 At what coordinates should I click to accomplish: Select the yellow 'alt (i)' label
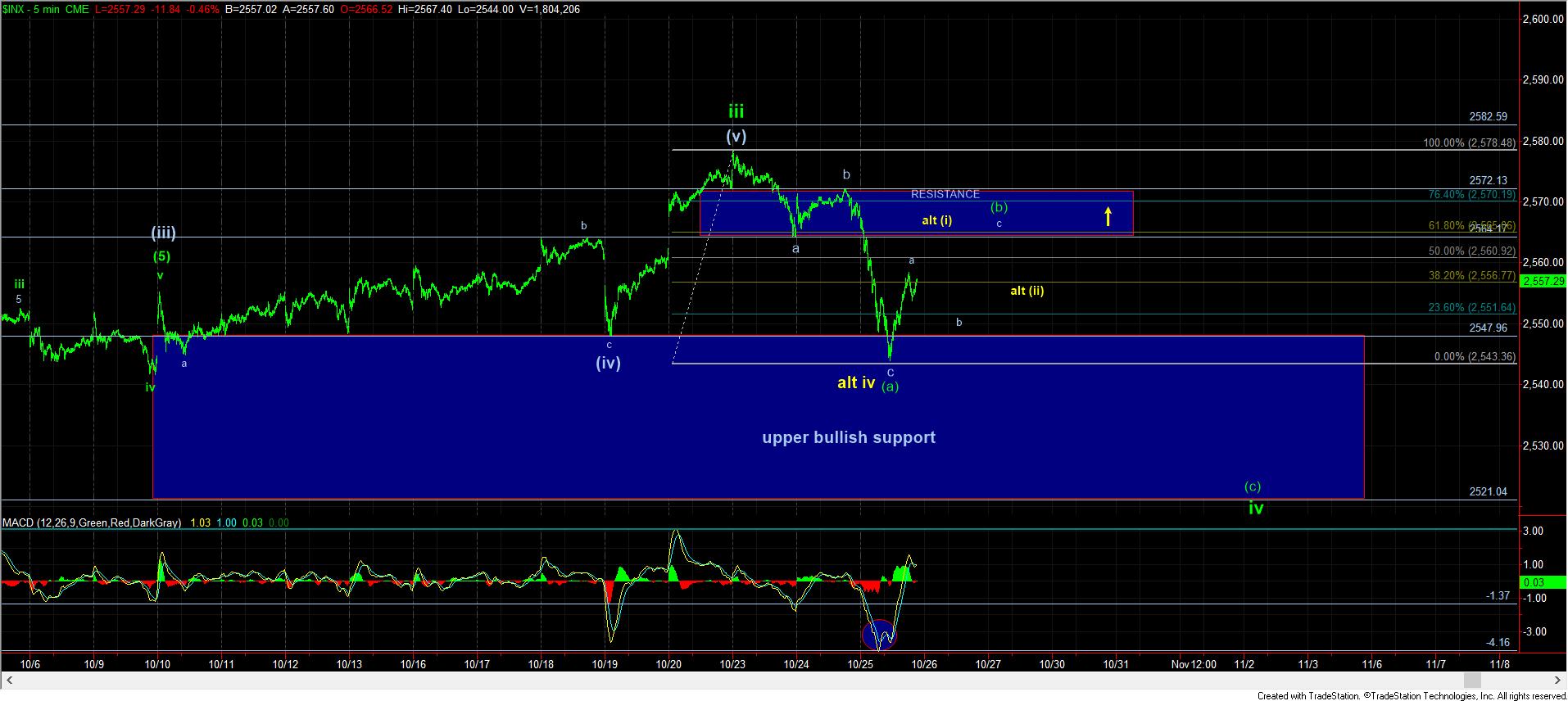(x=936, y=220)
